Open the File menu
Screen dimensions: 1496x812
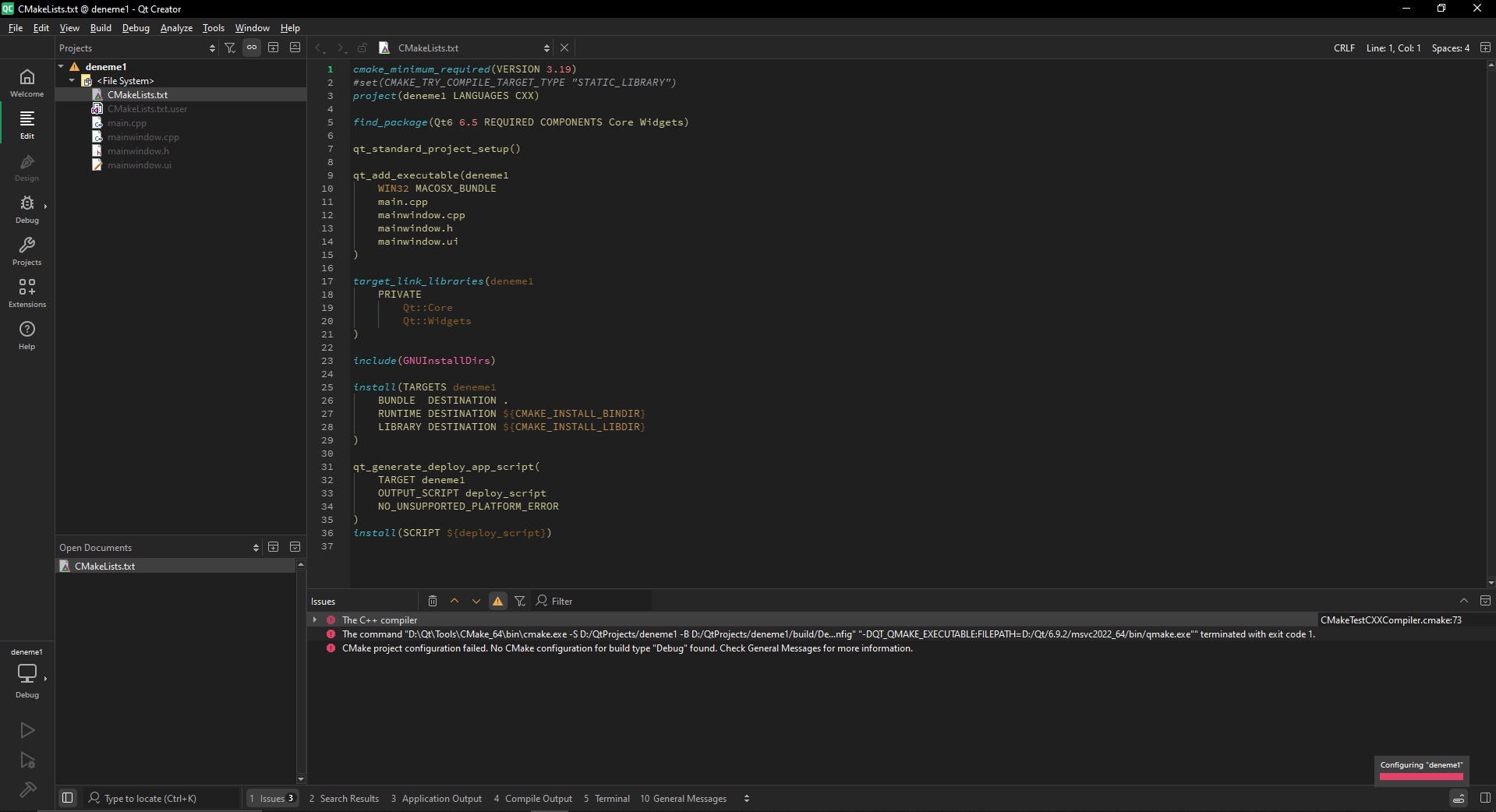[16, 27]
